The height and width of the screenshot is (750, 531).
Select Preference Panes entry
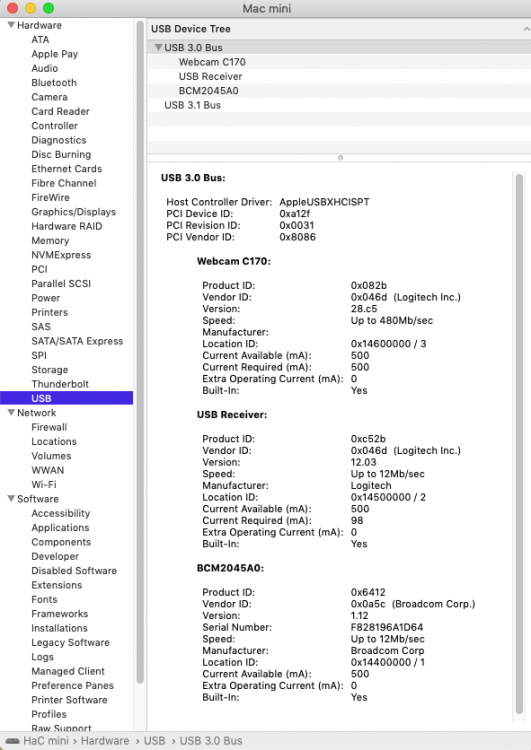coord(72,685)
